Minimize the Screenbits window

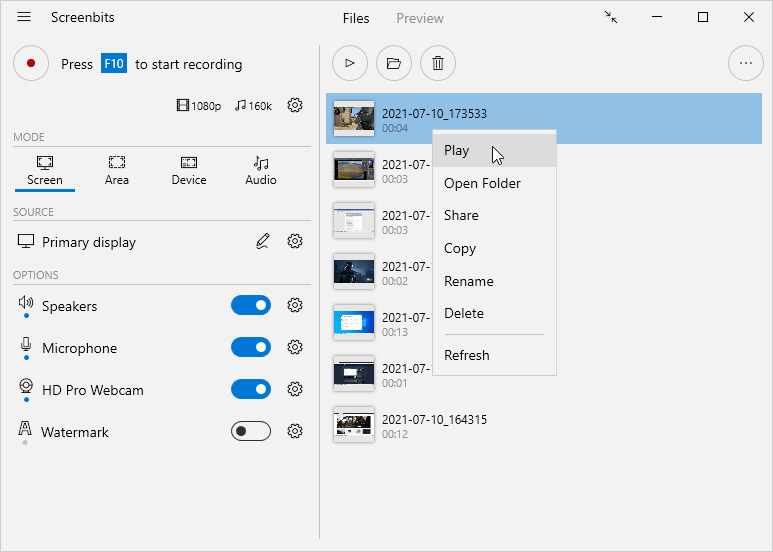[x=657, y=17]
